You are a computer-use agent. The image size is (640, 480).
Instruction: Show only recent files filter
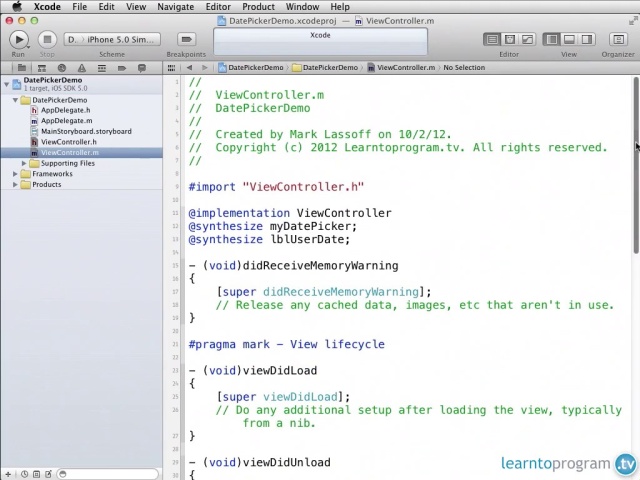point(24,474)
